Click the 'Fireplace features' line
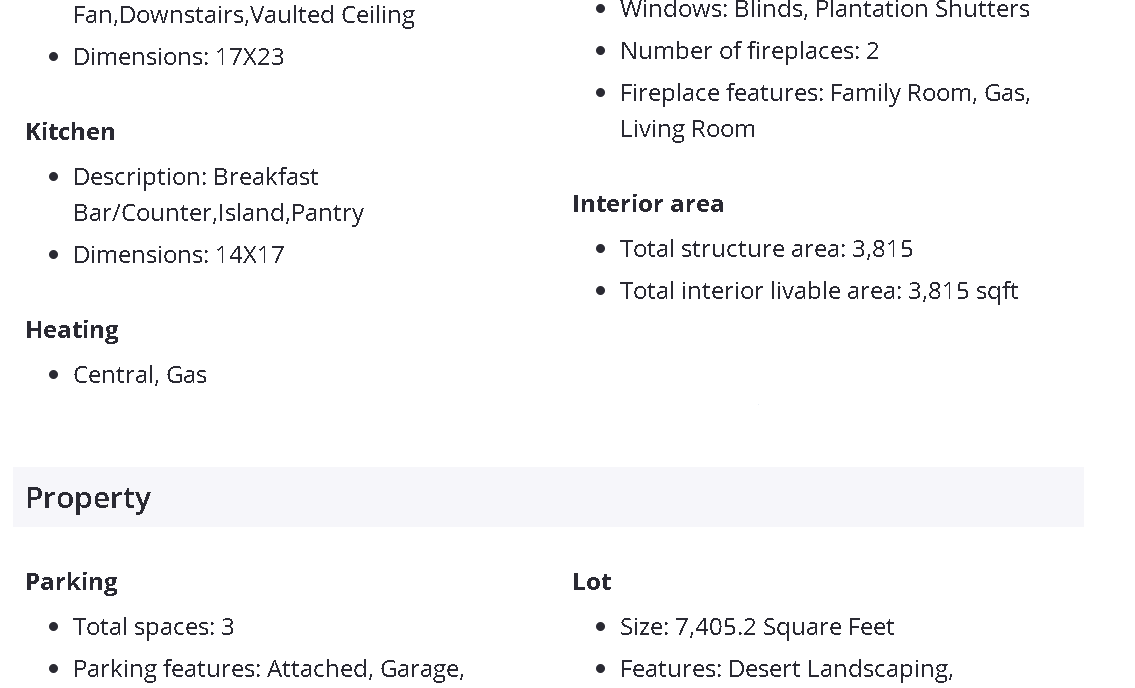The height and width of the screenshot is (688, 1135). pos(824,93)
